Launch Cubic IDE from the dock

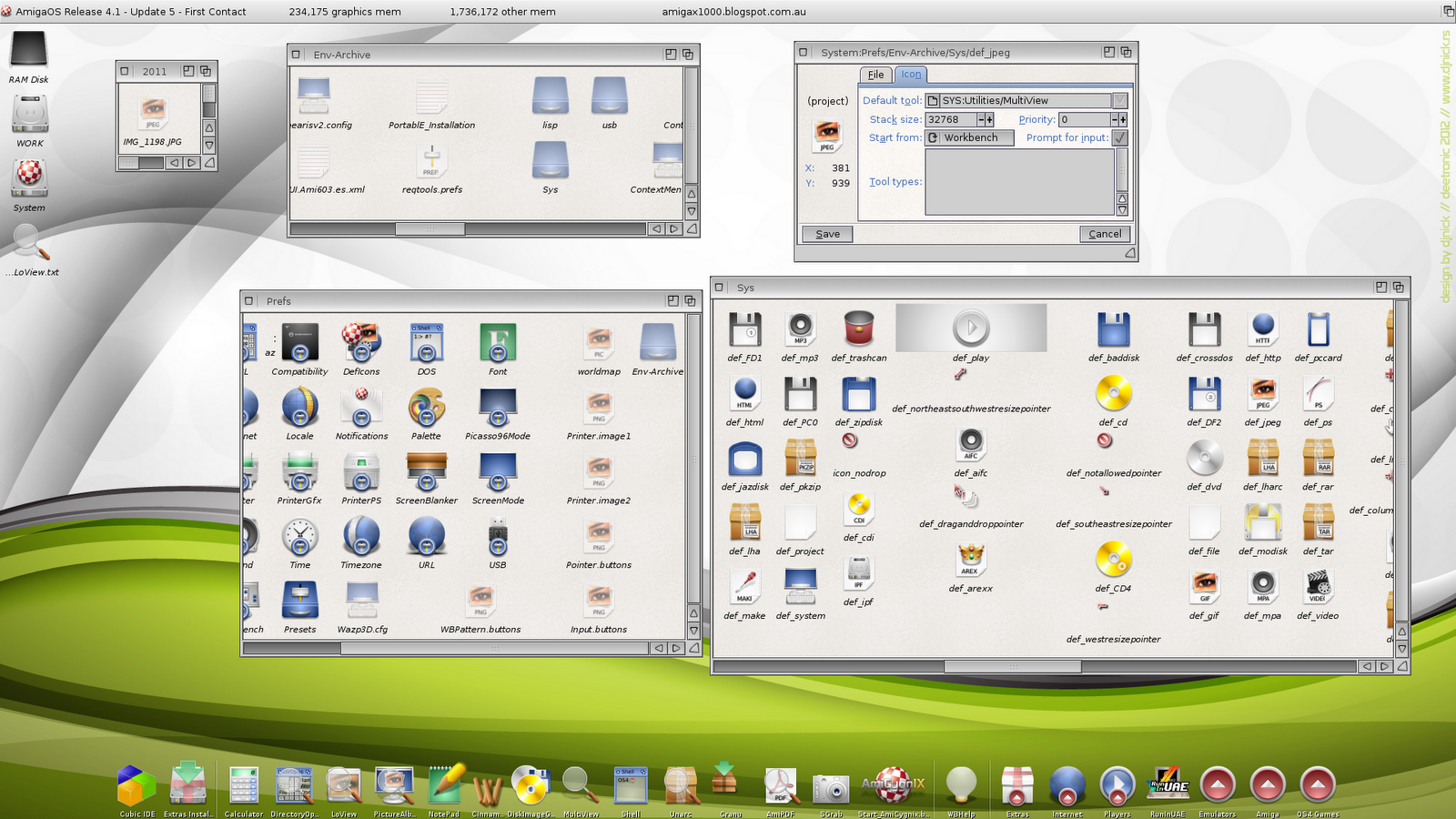136,785
